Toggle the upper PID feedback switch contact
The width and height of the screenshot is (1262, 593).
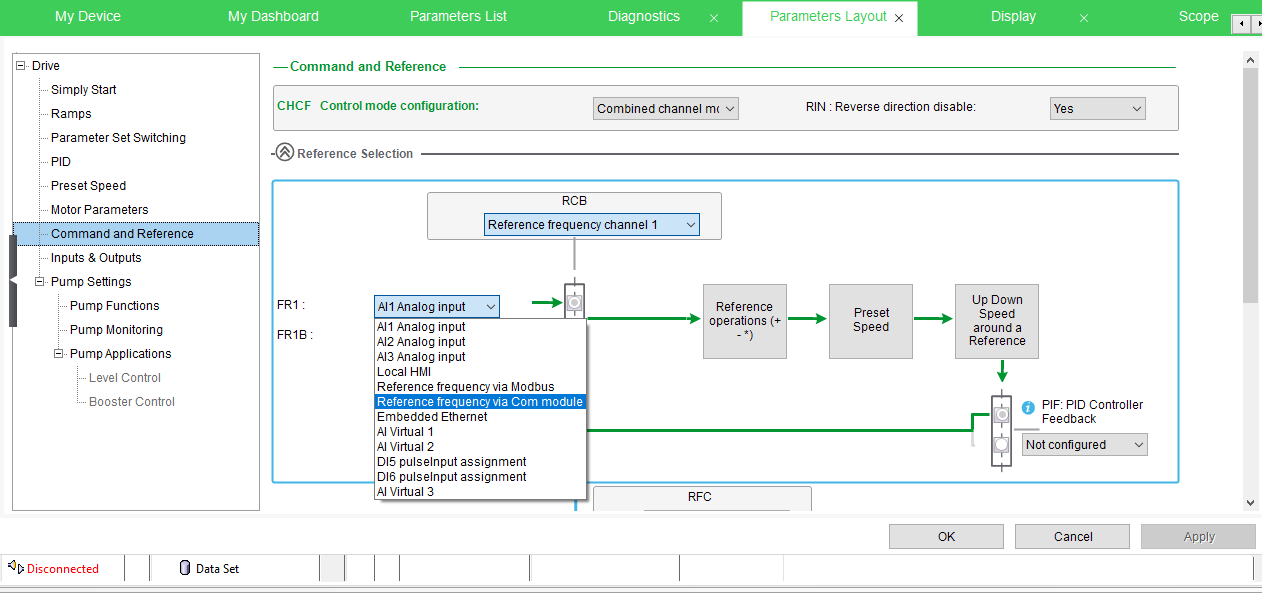(x=1001, y=412)
